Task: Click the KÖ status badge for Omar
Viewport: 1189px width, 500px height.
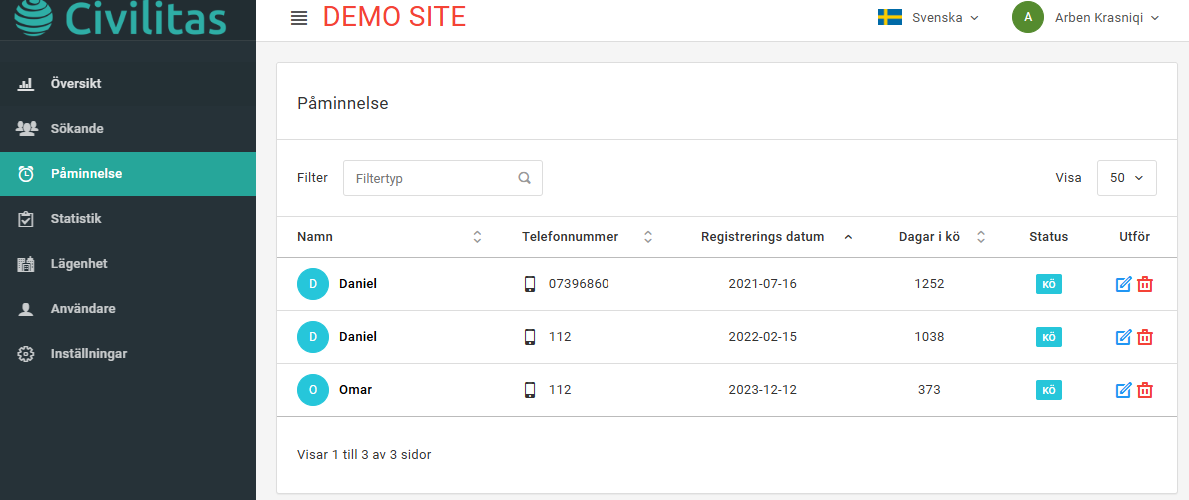Action: (1048, 390)
